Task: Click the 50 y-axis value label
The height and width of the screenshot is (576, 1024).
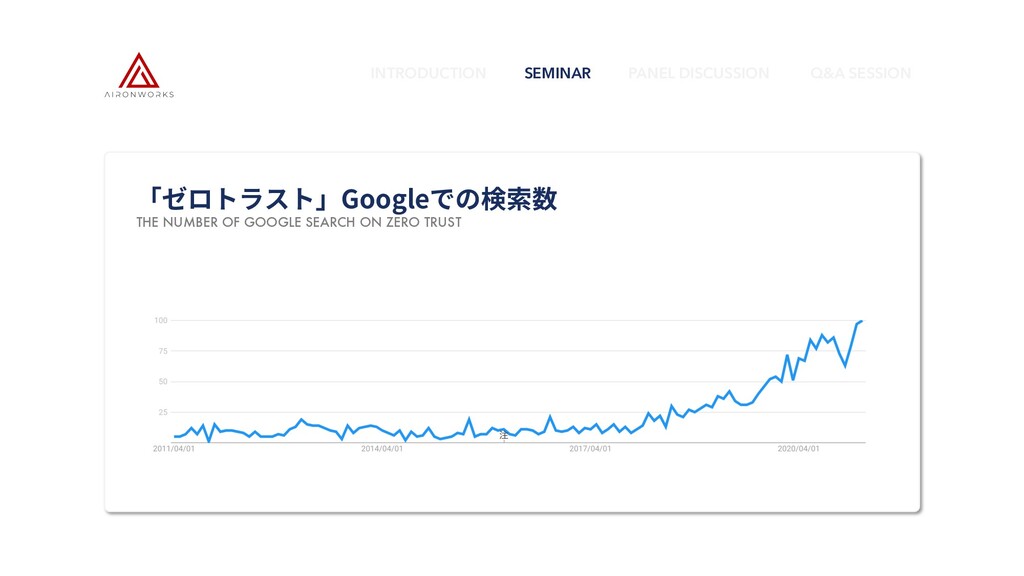Action: click(163, 381)
